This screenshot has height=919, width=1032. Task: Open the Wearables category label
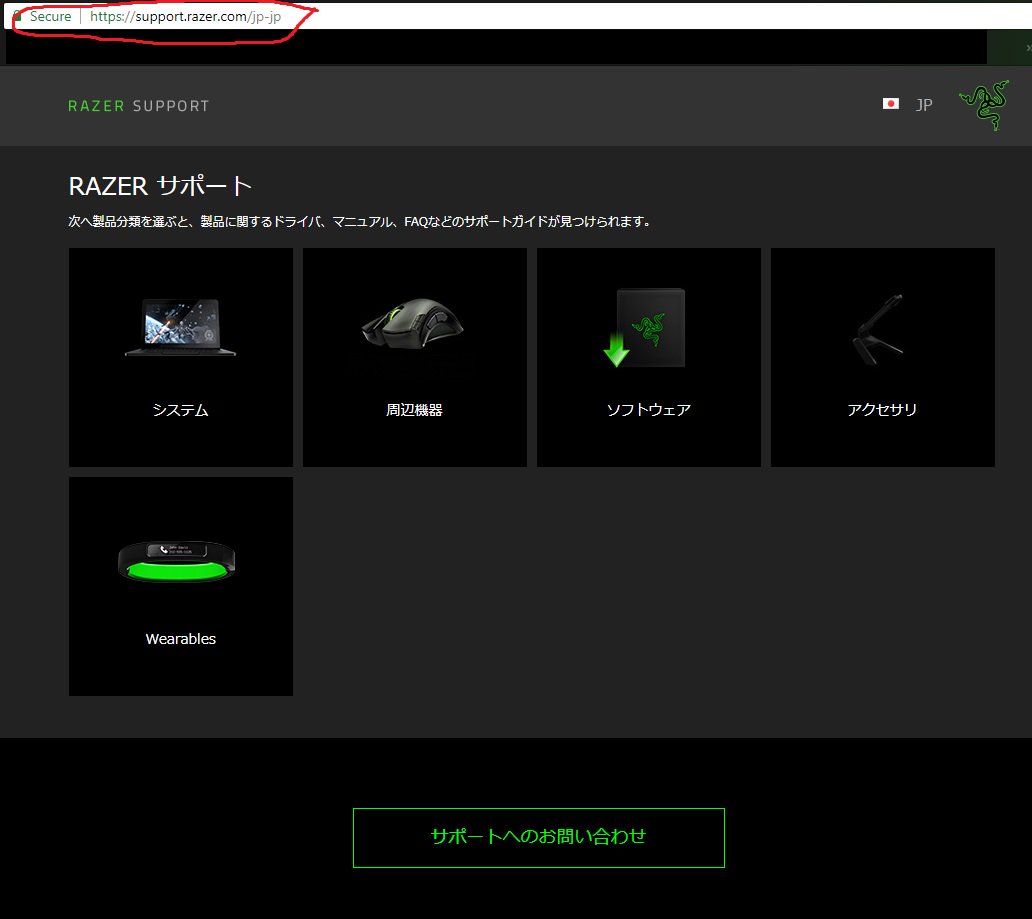click(x=180, y=639)
